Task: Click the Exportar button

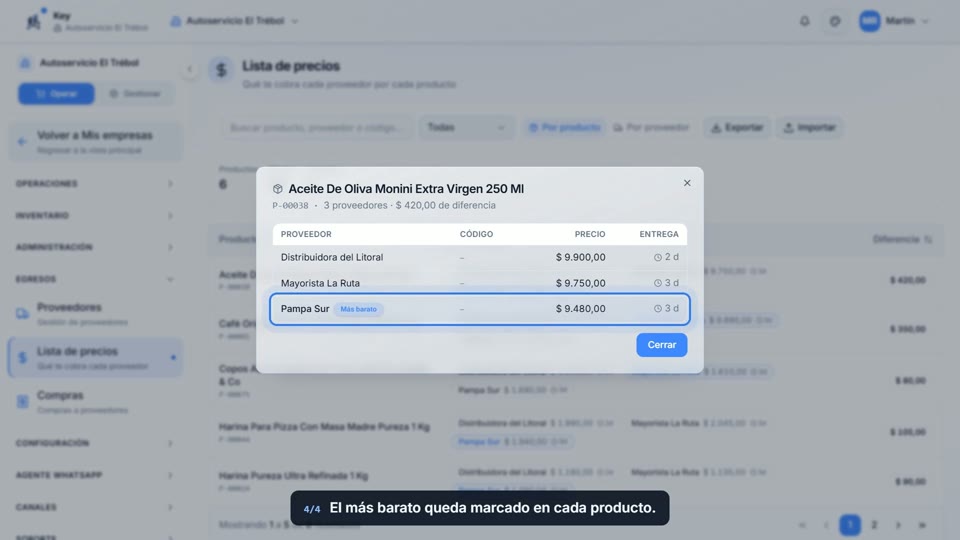Action: tap(737, 127)
